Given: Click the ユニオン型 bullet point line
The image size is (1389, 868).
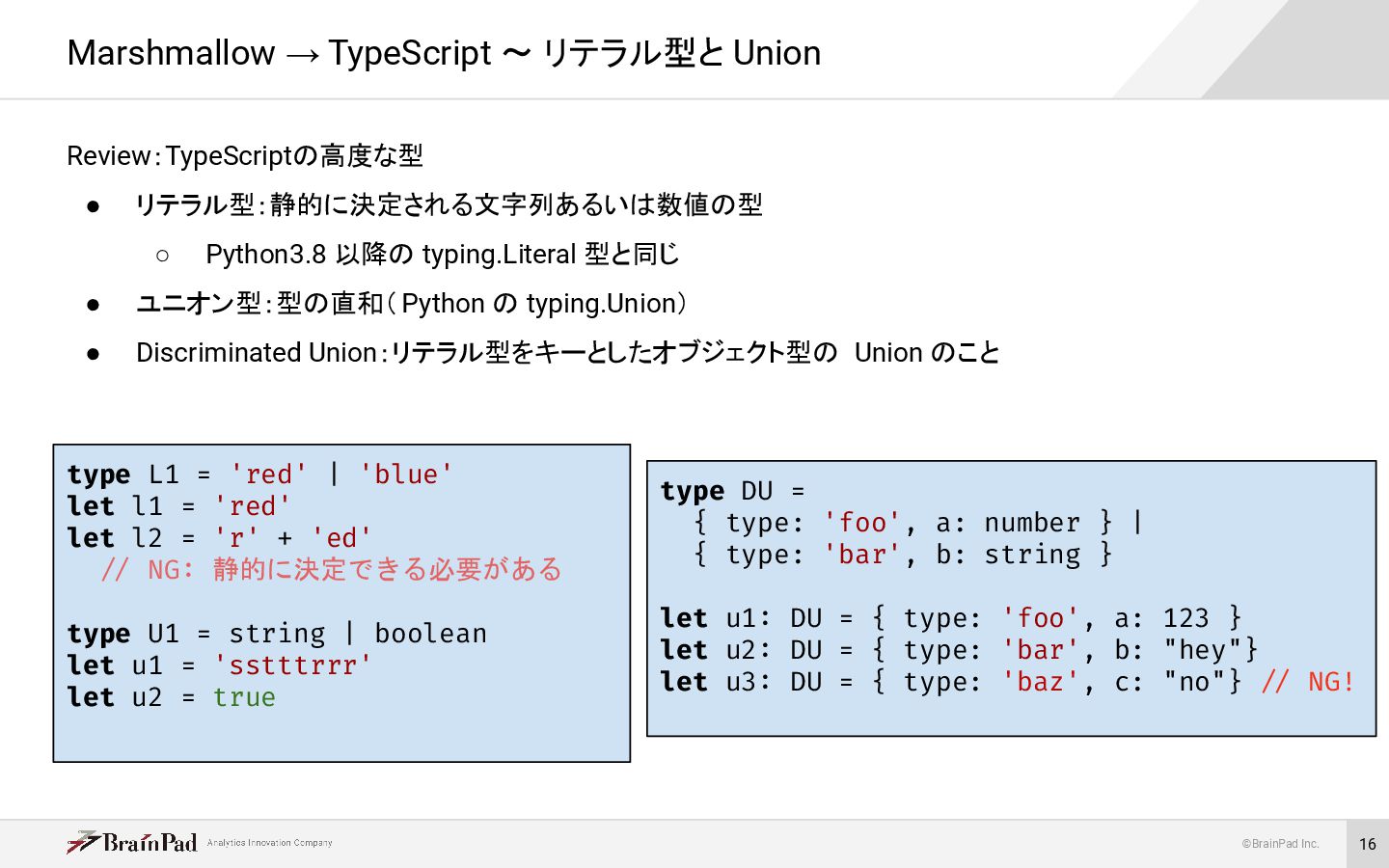Looking at the screenshot, I should click(412, 304).
